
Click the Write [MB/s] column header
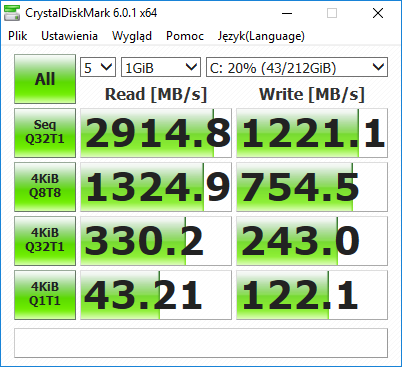pos(312,94)
